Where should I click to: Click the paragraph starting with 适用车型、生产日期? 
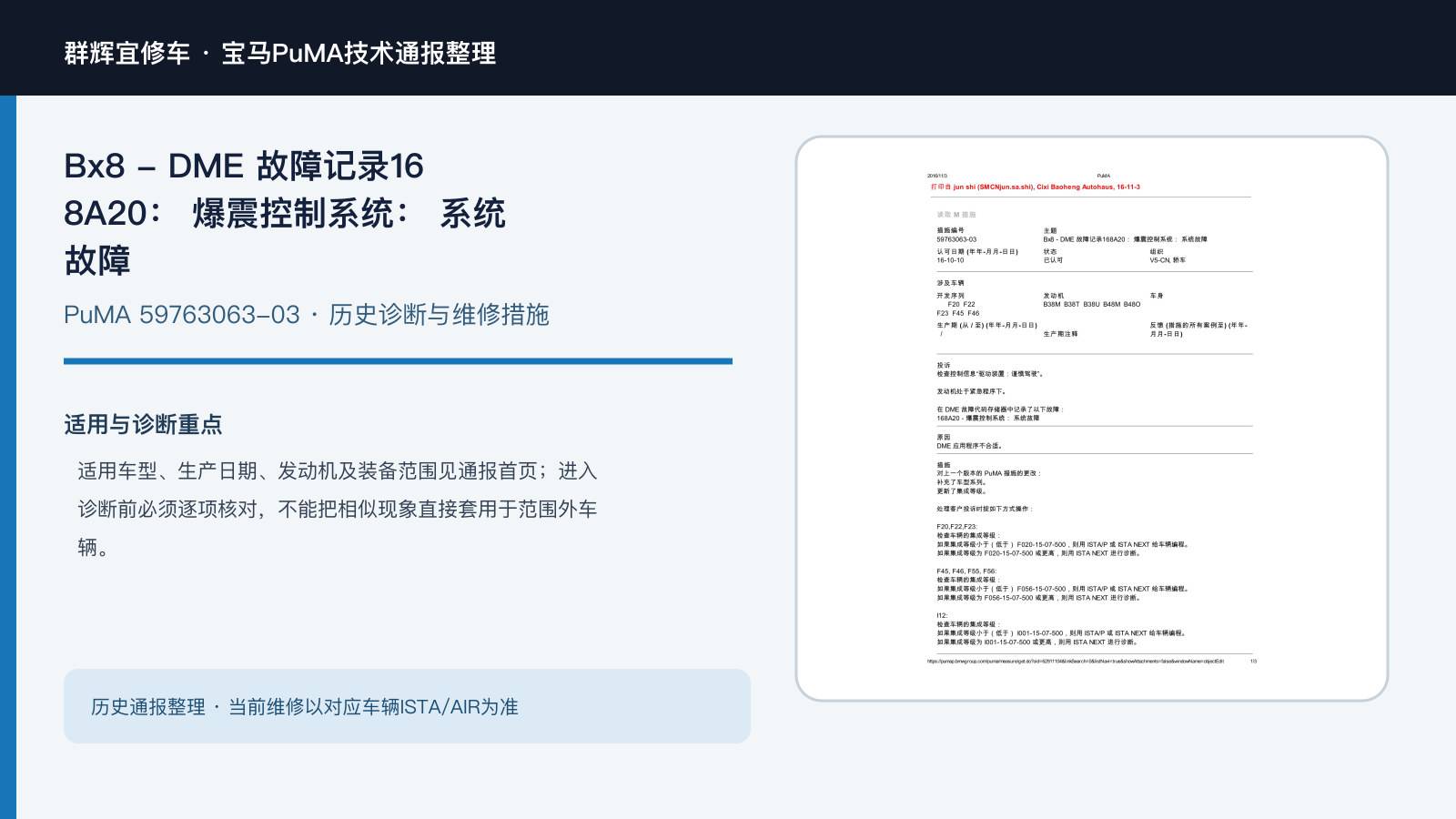(x=338, y=509)
